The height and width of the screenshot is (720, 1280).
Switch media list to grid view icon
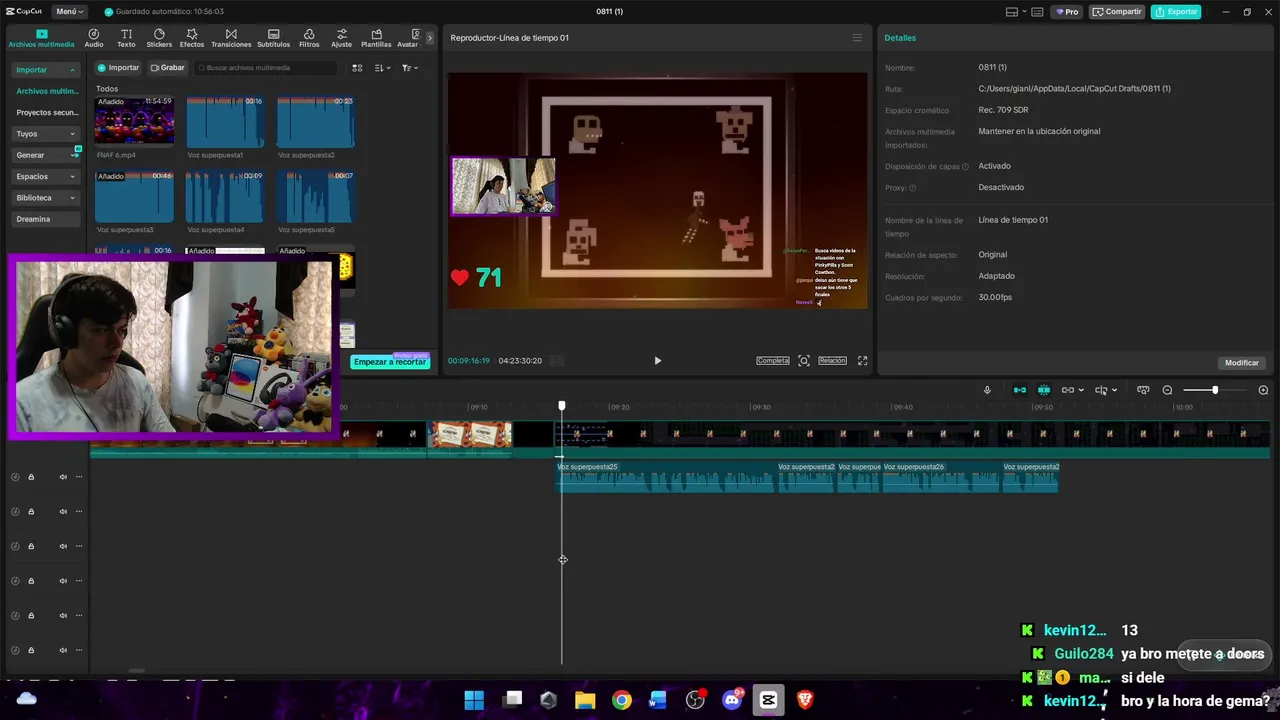(357, 68)
